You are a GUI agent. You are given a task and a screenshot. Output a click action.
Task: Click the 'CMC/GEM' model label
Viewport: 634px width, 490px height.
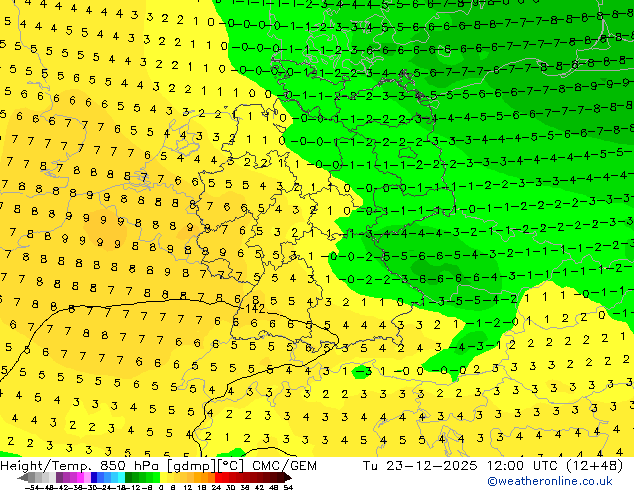[x=284, y=466]
